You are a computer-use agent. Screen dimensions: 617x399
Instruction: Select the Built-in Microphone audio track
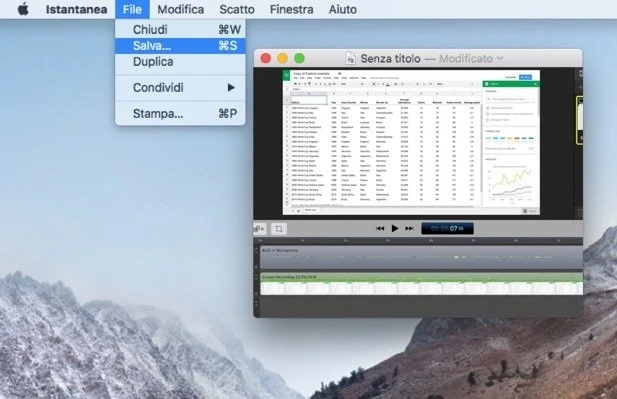421,257
